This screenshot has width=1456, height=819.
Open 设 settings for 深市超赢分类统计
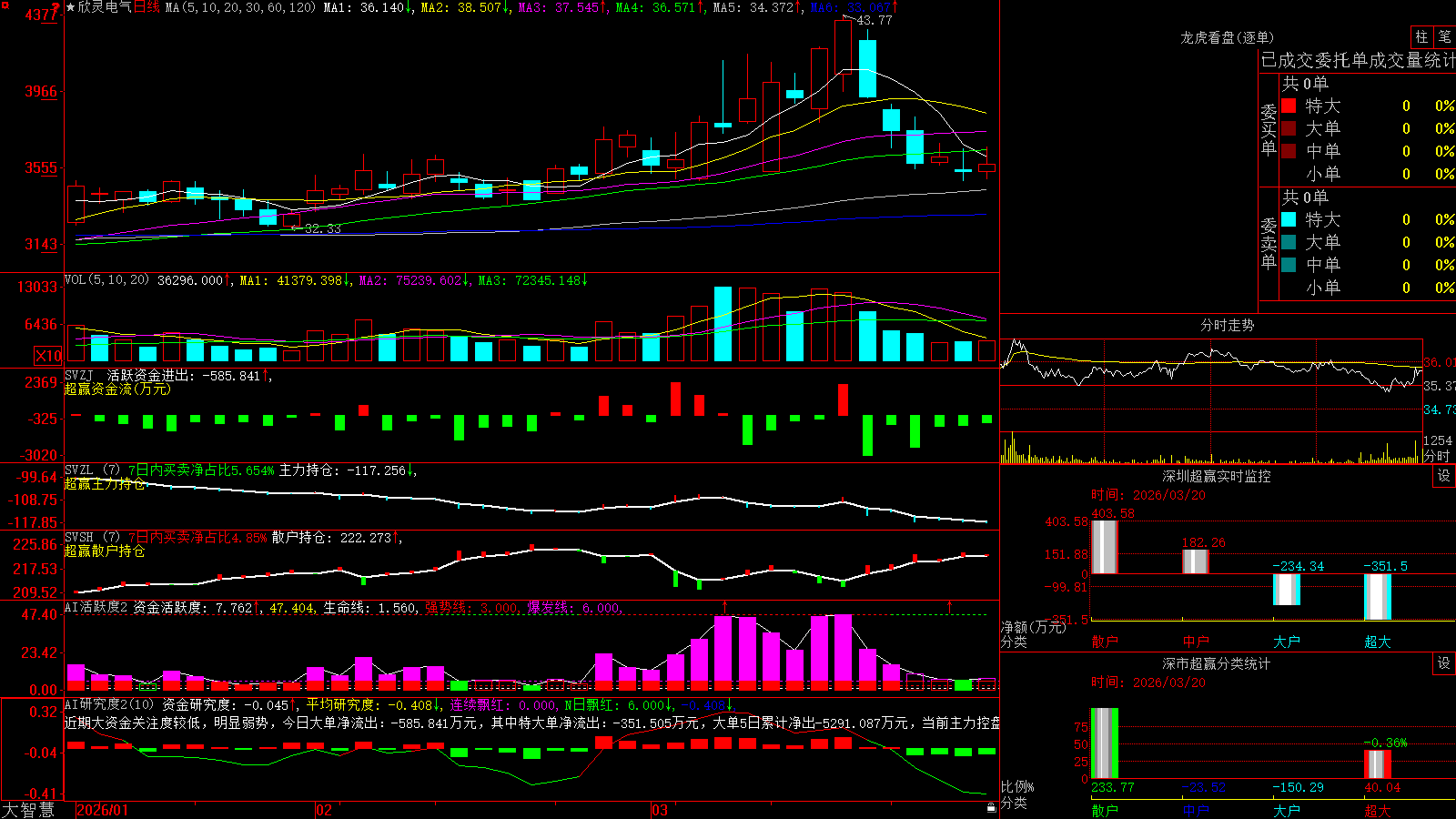[1444, 663]
